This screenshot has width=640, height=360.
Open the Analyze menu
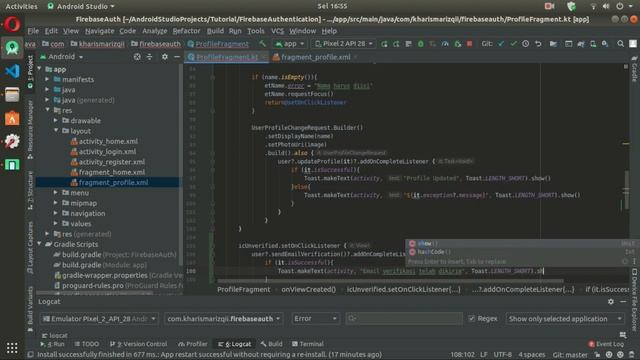[154, 31]
